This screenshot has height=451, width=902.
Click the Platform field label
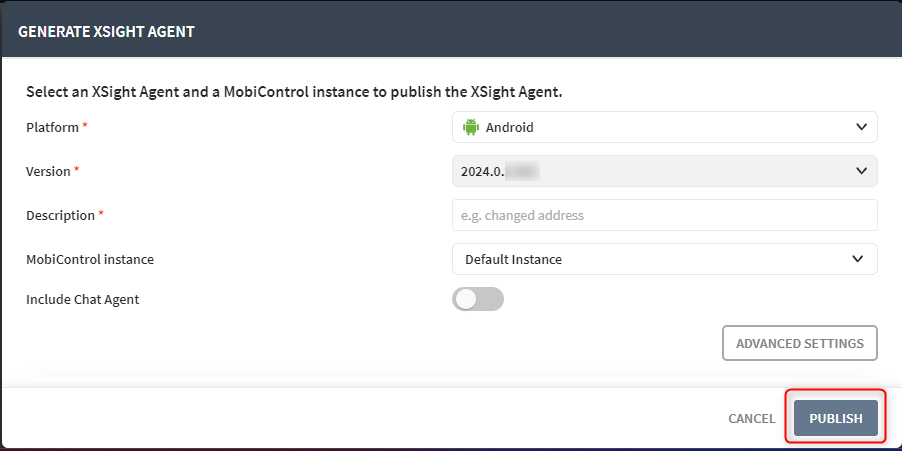click(x=52, y=127)
